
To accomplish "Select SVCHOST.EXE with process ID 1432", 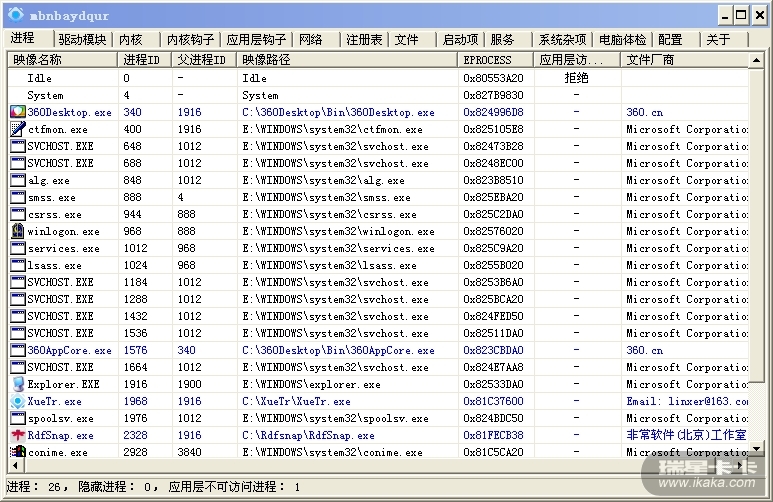I will (60, 316).
